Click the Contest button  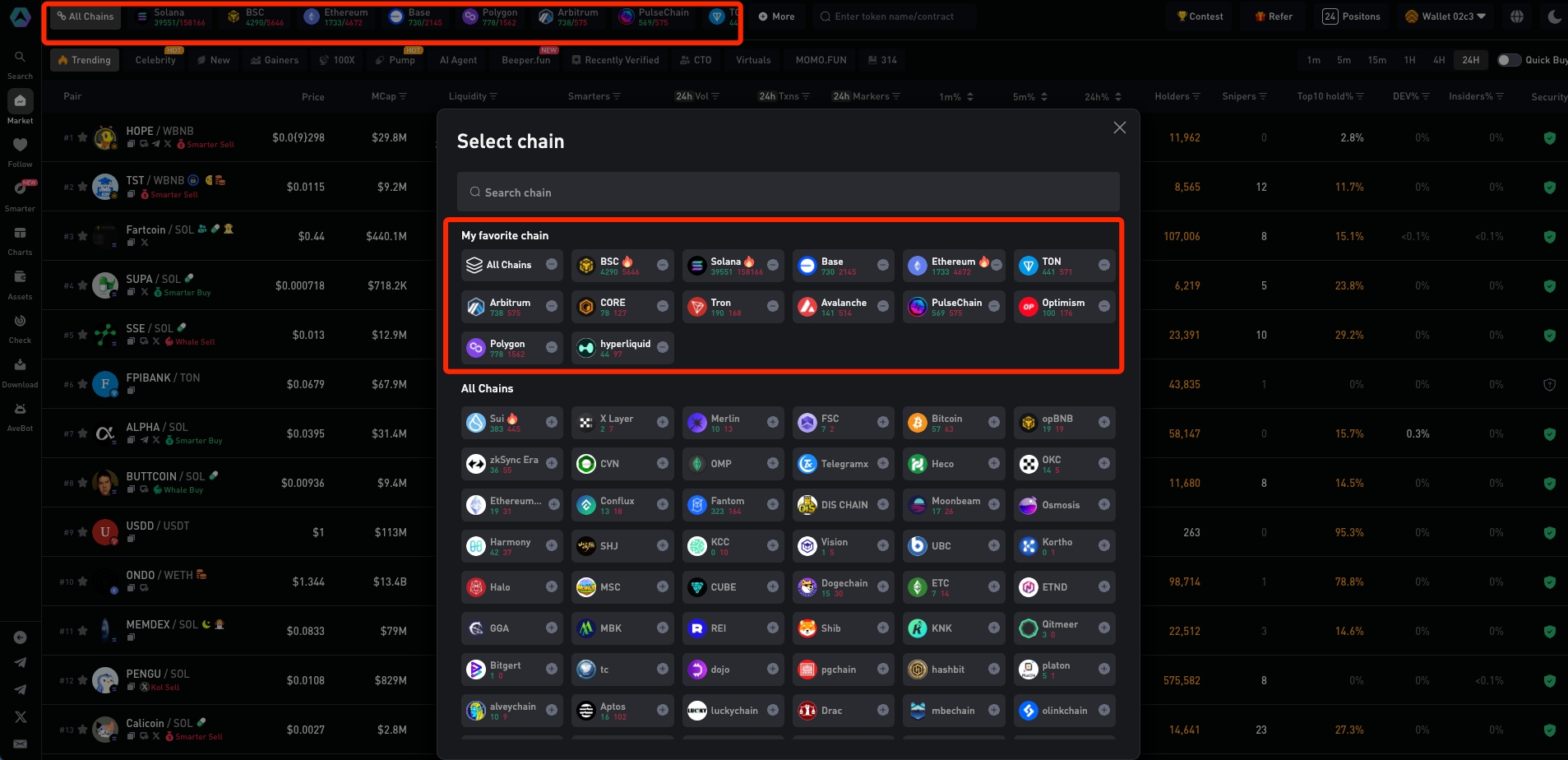[x=1200, y=16]
